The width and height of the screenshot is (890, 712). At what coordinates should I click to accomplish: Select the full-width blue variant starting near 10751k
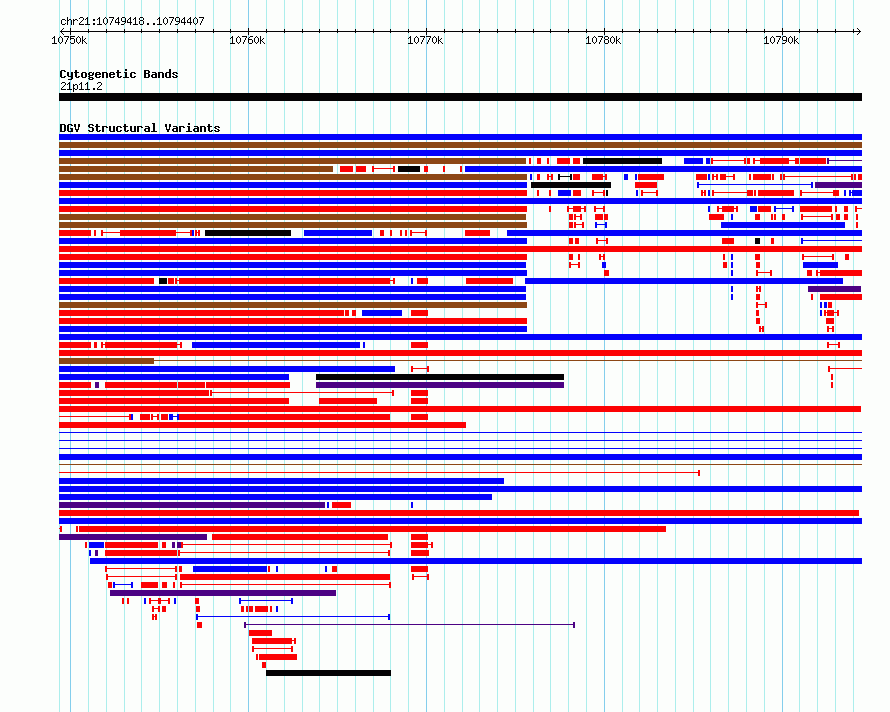pos(476,561)
